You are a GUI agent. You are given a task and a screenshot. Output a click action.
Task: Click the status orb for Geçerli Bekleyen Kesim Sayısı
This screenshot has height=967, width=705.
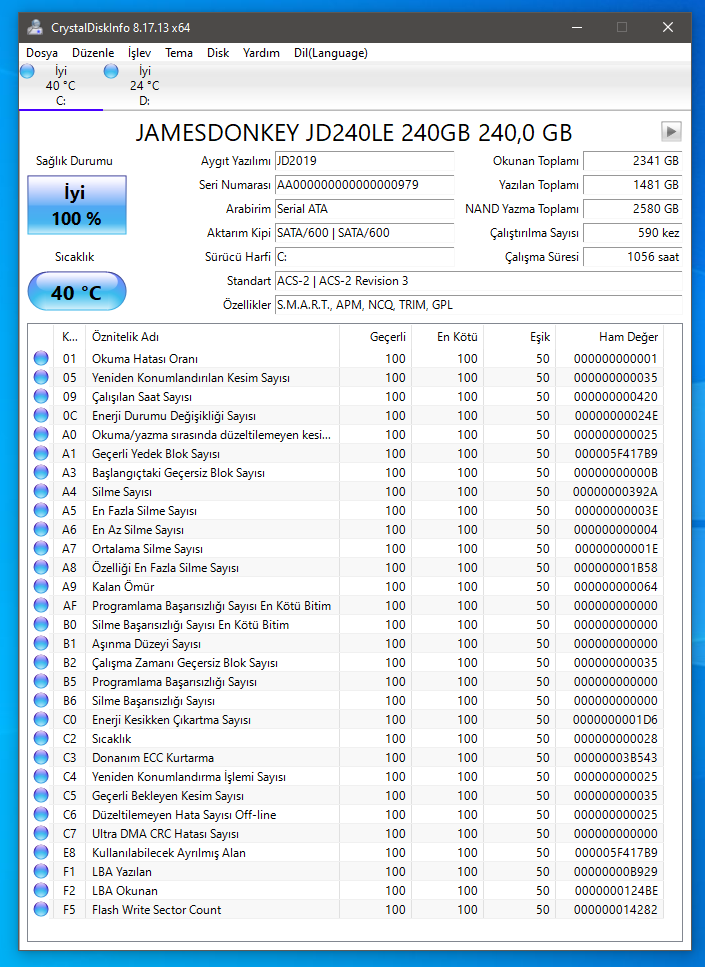41,796
